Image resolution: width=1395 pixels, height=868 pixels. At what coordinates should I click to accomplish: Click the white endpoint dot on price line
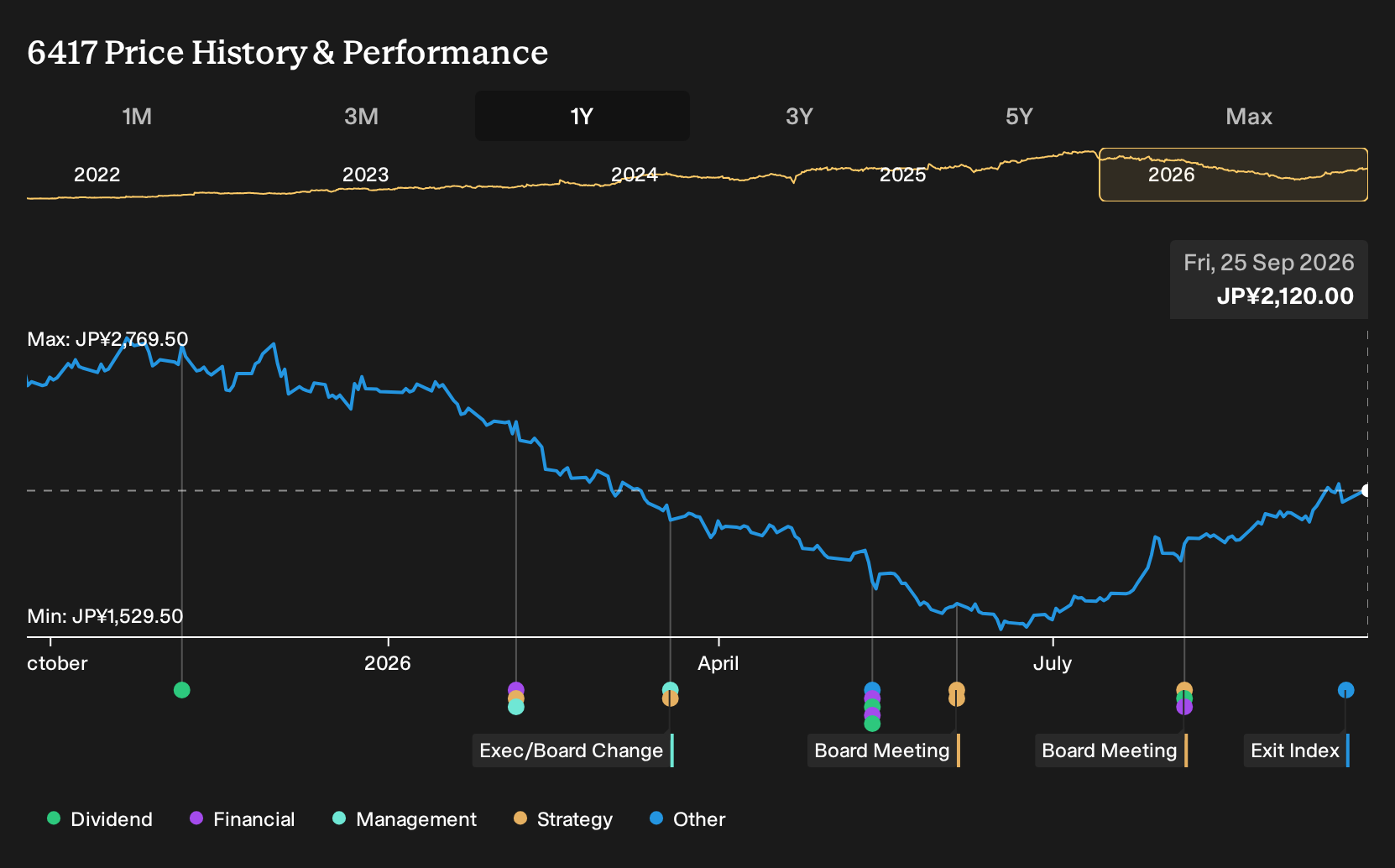click(1366, 490)
